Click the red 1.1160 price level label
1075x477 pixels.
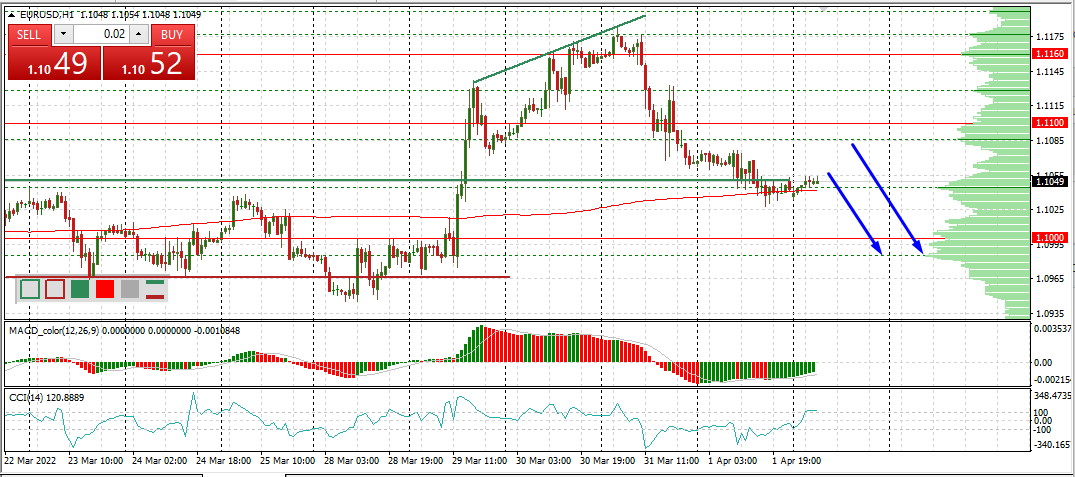click(x=1051, y=53)
